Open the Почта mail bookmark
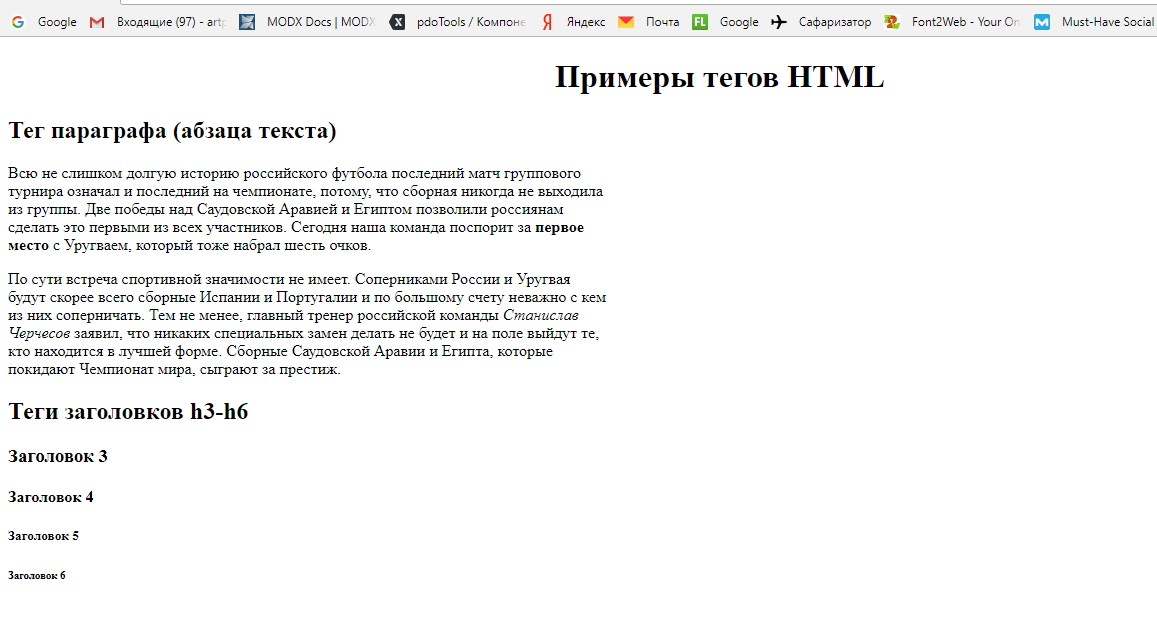Image resolution: width=1157 pixels, height=635 pixels. [x=649, y=22]
